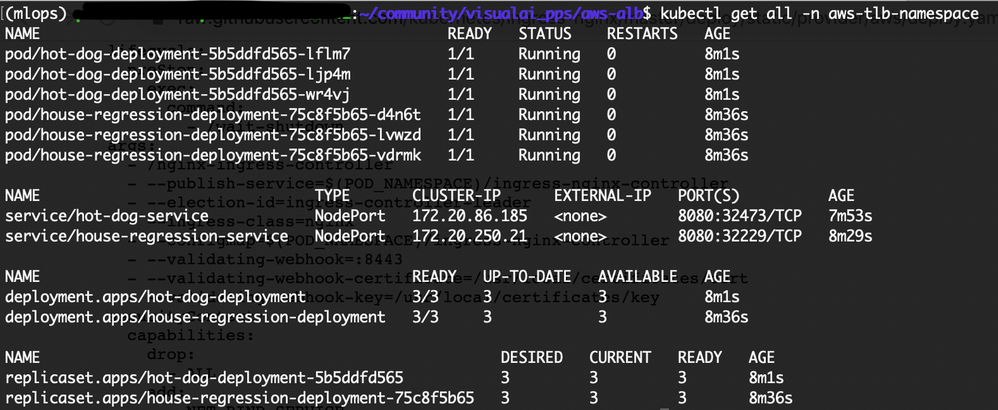Select pod house-regression-deployment-75c8f5b65-d4n6t
The width and height of the screenshot is (998, 410).
[213, 114]
